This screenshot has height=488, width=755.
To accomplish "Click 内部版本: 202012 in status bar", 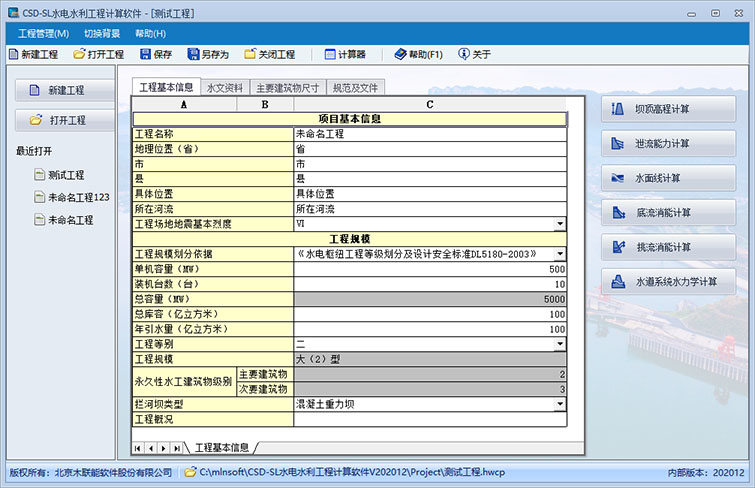I will [706, 473].
